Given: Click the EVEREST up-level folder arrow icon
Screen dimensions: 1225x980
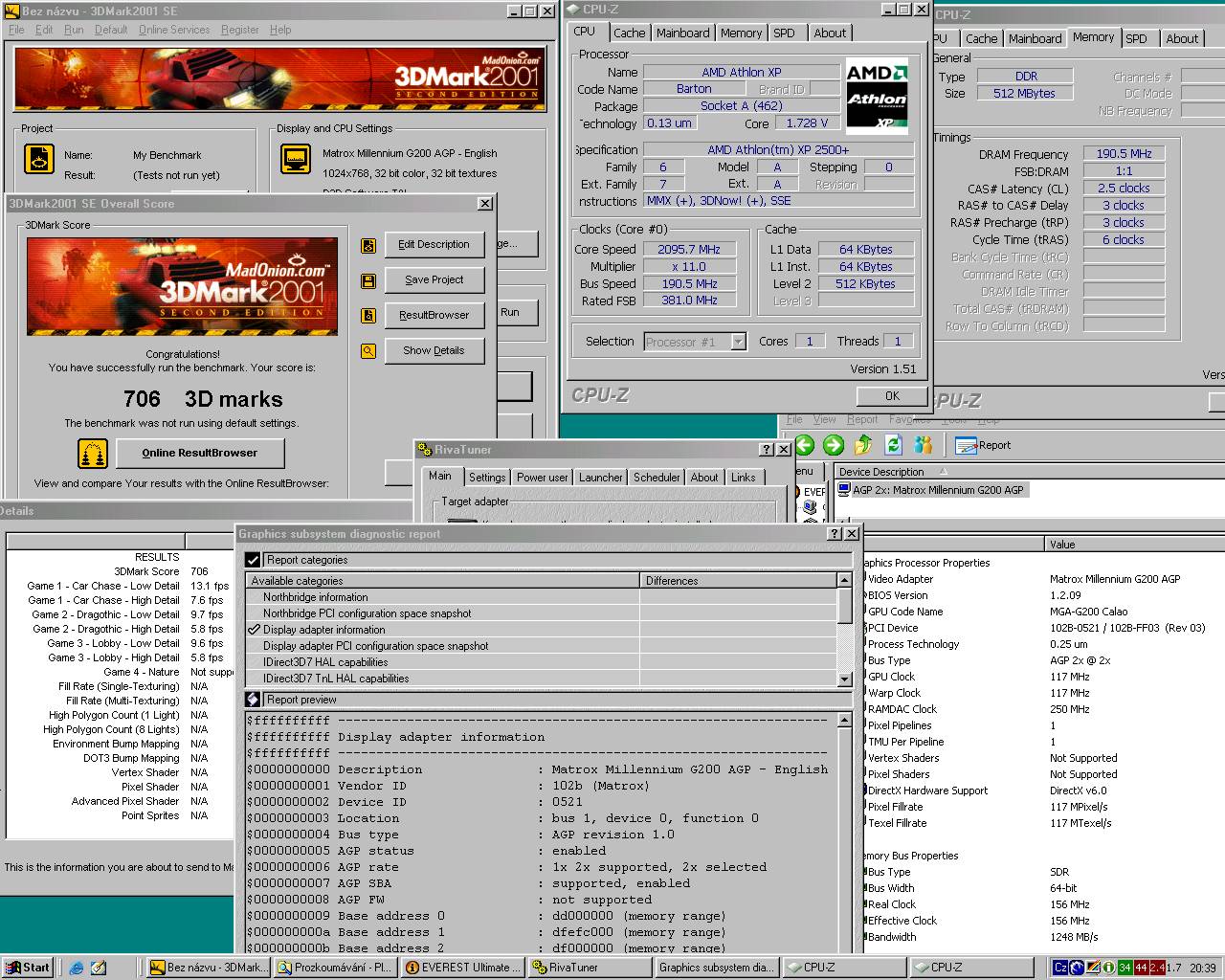Looking at the screenshot, I should pos(863,445).
